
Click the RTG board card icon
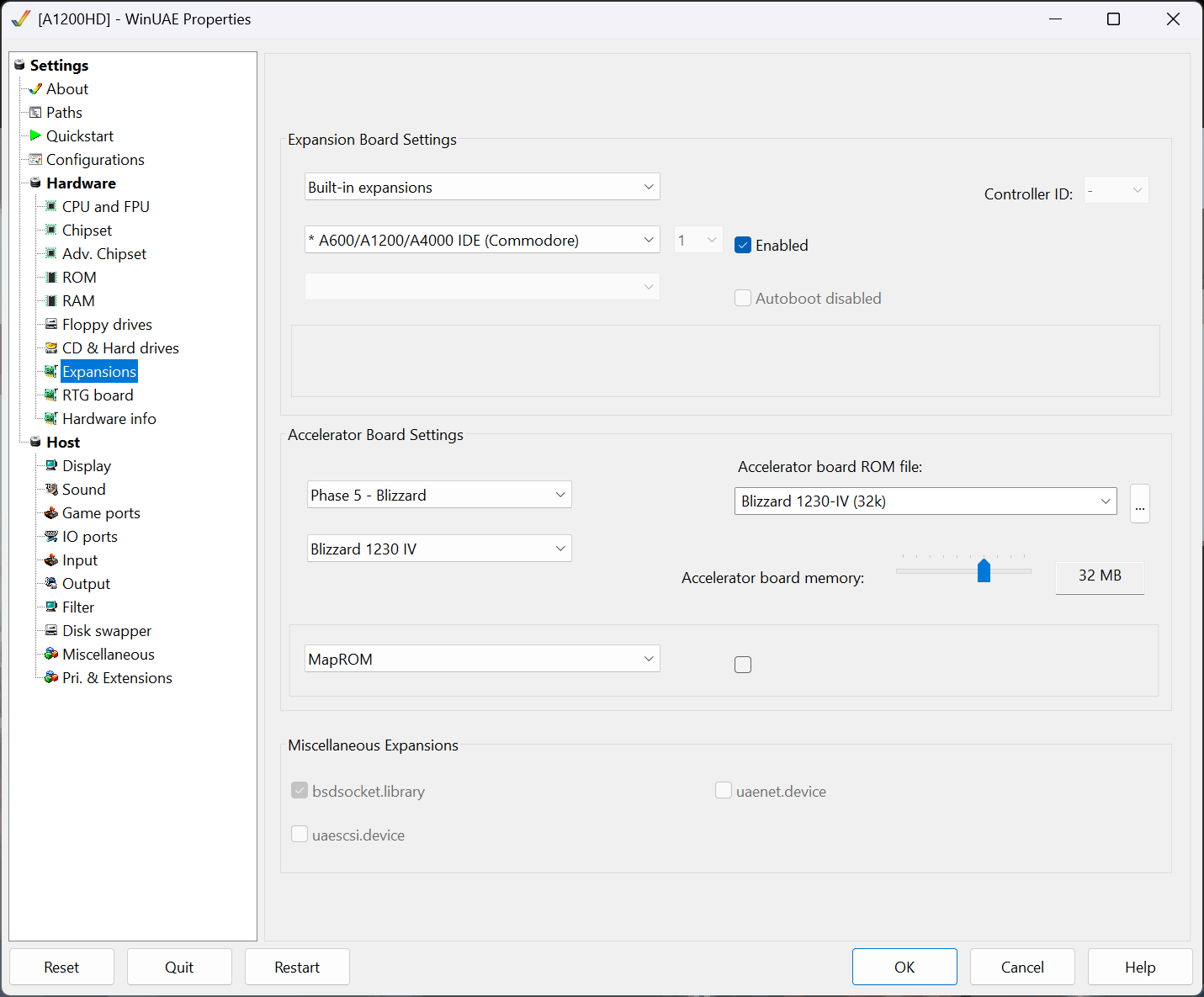51,395
